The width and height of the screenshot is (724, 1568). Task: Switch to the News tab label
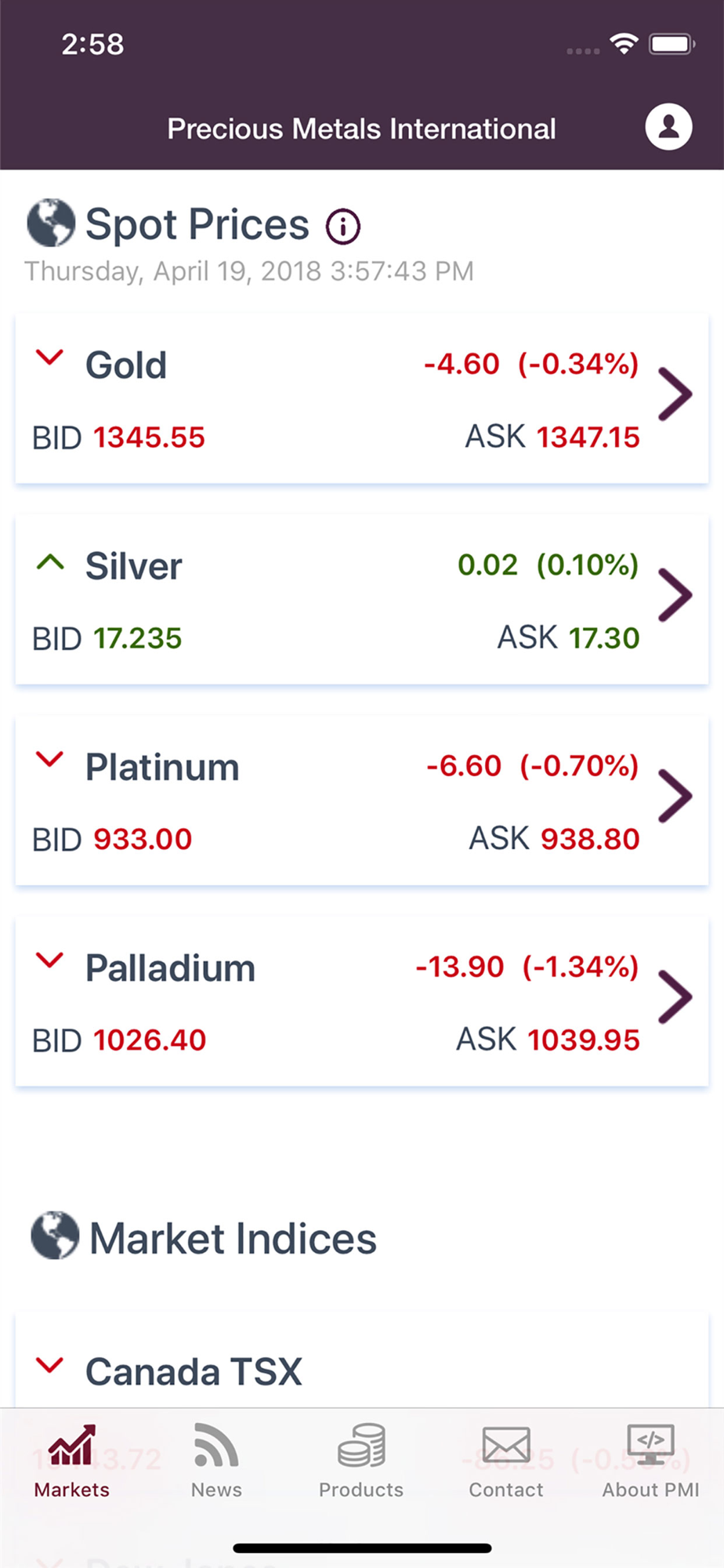click(x=216, y=1490)
